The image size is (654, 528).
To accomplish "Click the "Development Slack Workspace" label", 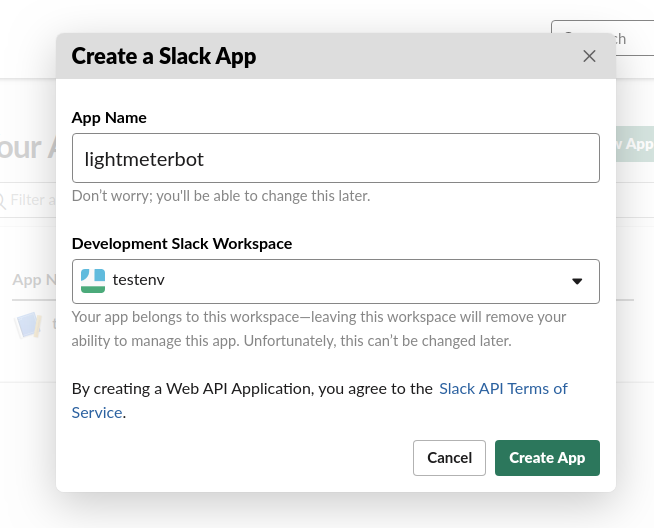I will point(182,244).
